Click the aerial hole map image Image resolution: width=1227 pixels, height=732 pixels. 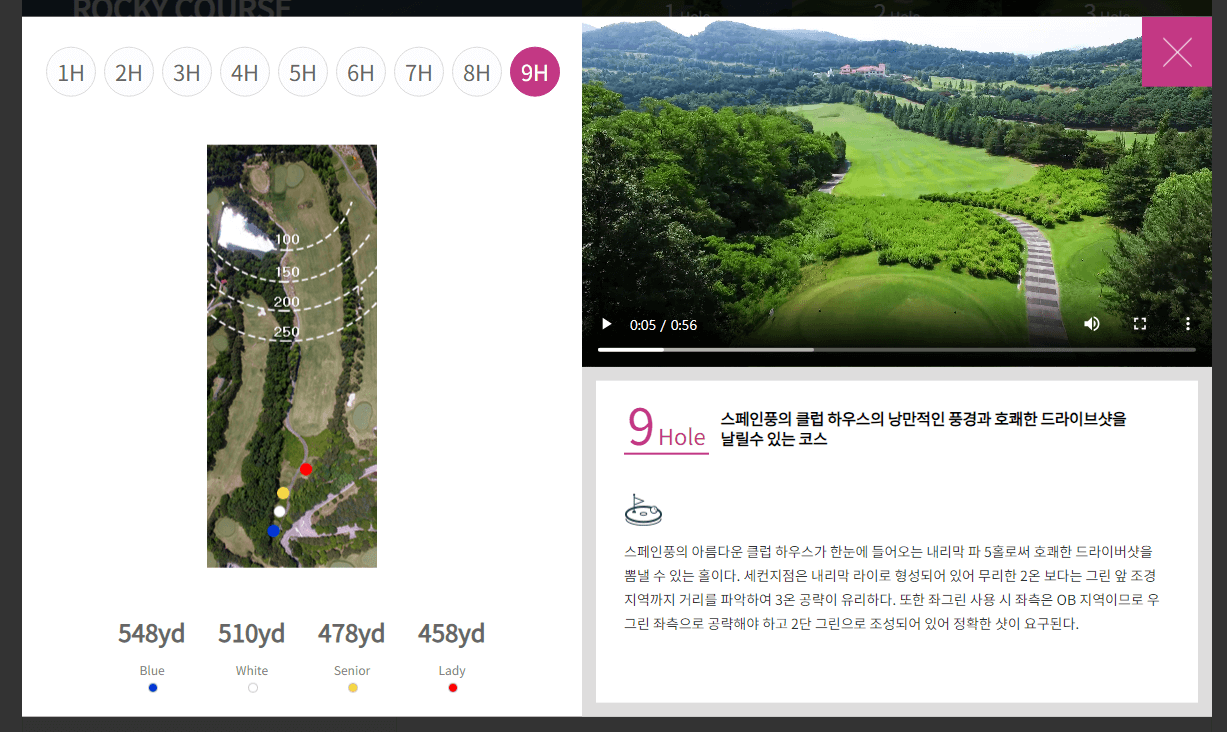tap(291, 354)
